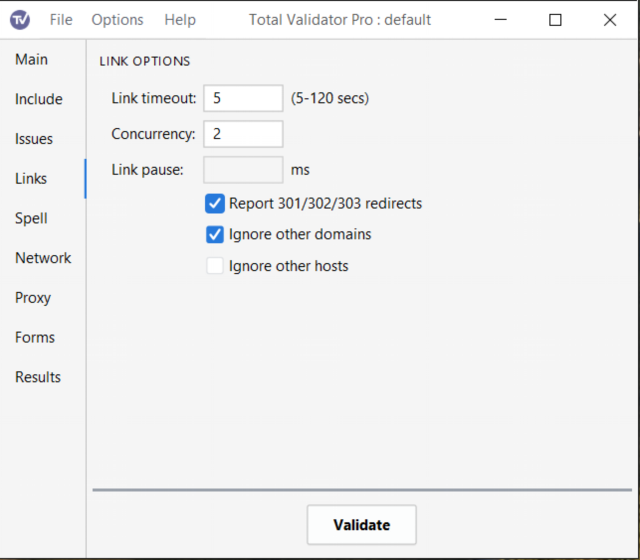Select the Include tab
The width and height of the screenshot is (640, 560).
39,99
